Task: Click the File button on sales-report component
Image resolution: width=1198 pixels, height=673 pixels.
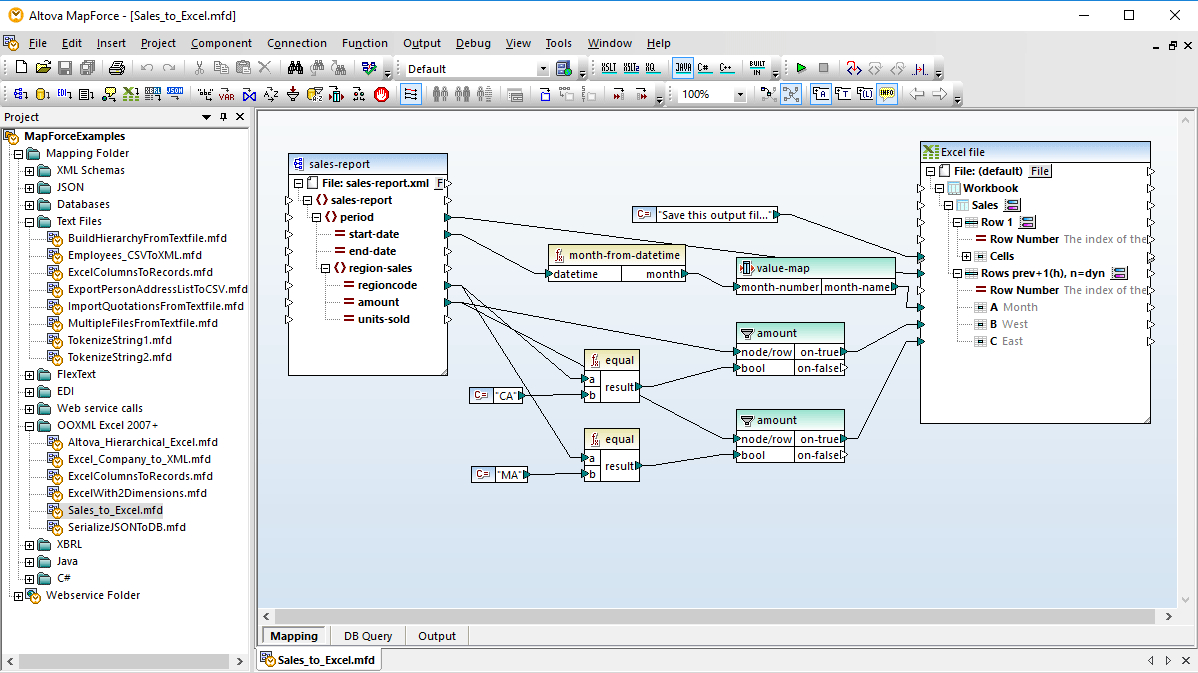Action: click(440, 185)
